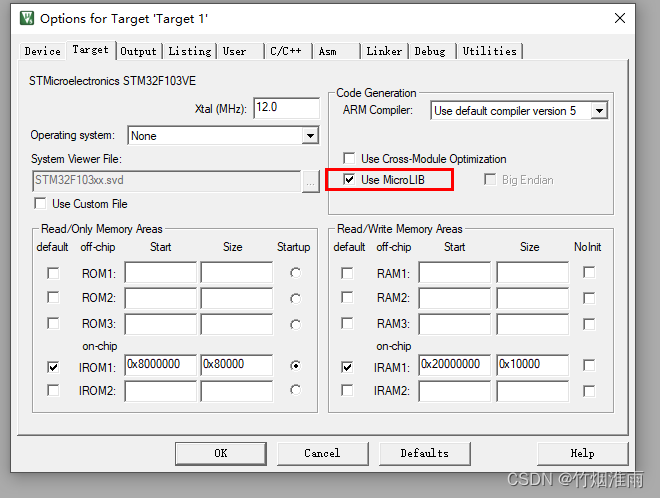Viewport: 660px width, 498px height.
Task: Click the Xtal (MHz) input field
Action: [287, 108]
